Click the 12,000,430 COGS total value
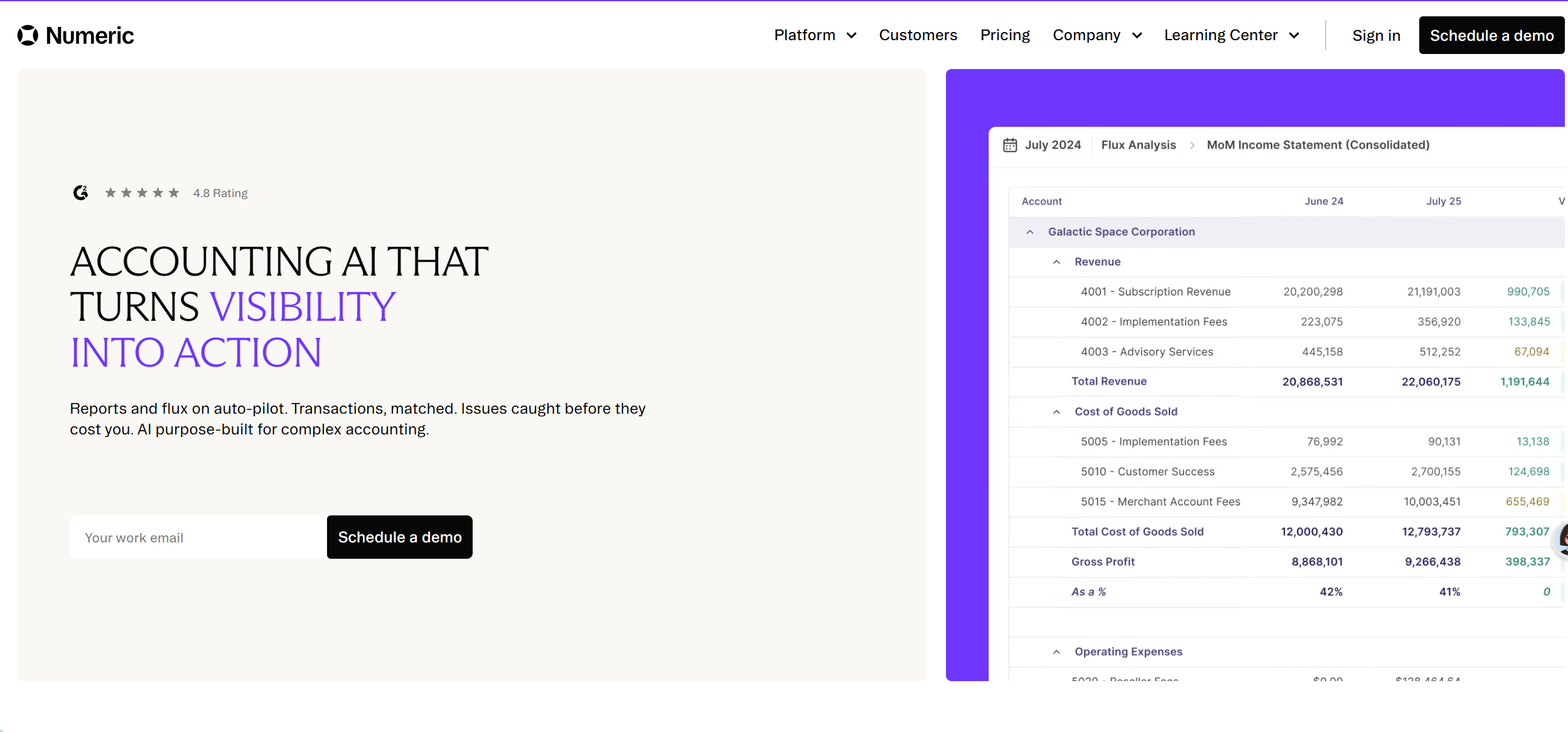This screenshot has width=1568, height=732. pos(1312,532)
